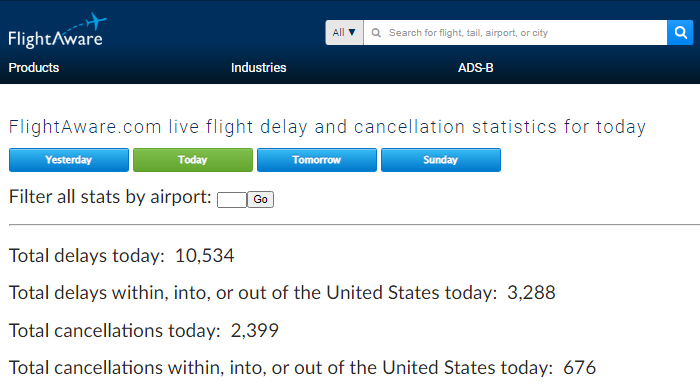Show Yesterday's delay statistics
700x389 pixels.
point(69,160)
